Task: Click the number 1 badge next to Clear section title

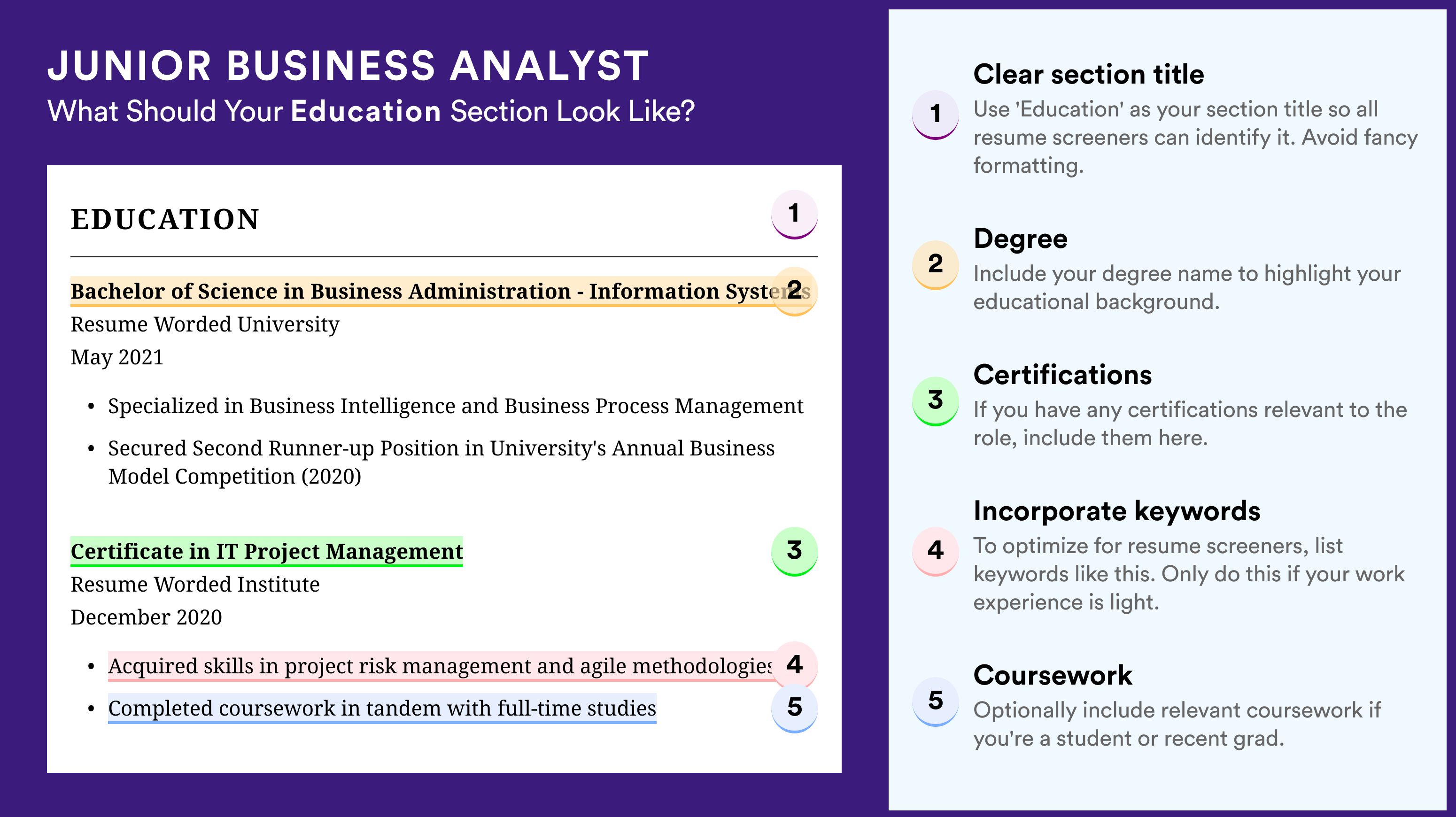Action: pyautogui.click(x=936, y=115)
